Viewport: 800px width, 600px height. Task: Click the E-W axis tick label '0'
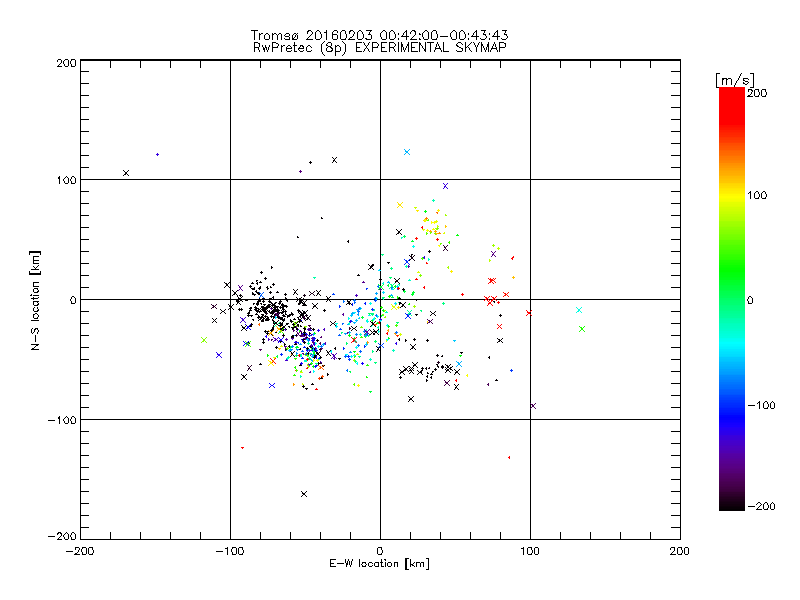[380, 551]
